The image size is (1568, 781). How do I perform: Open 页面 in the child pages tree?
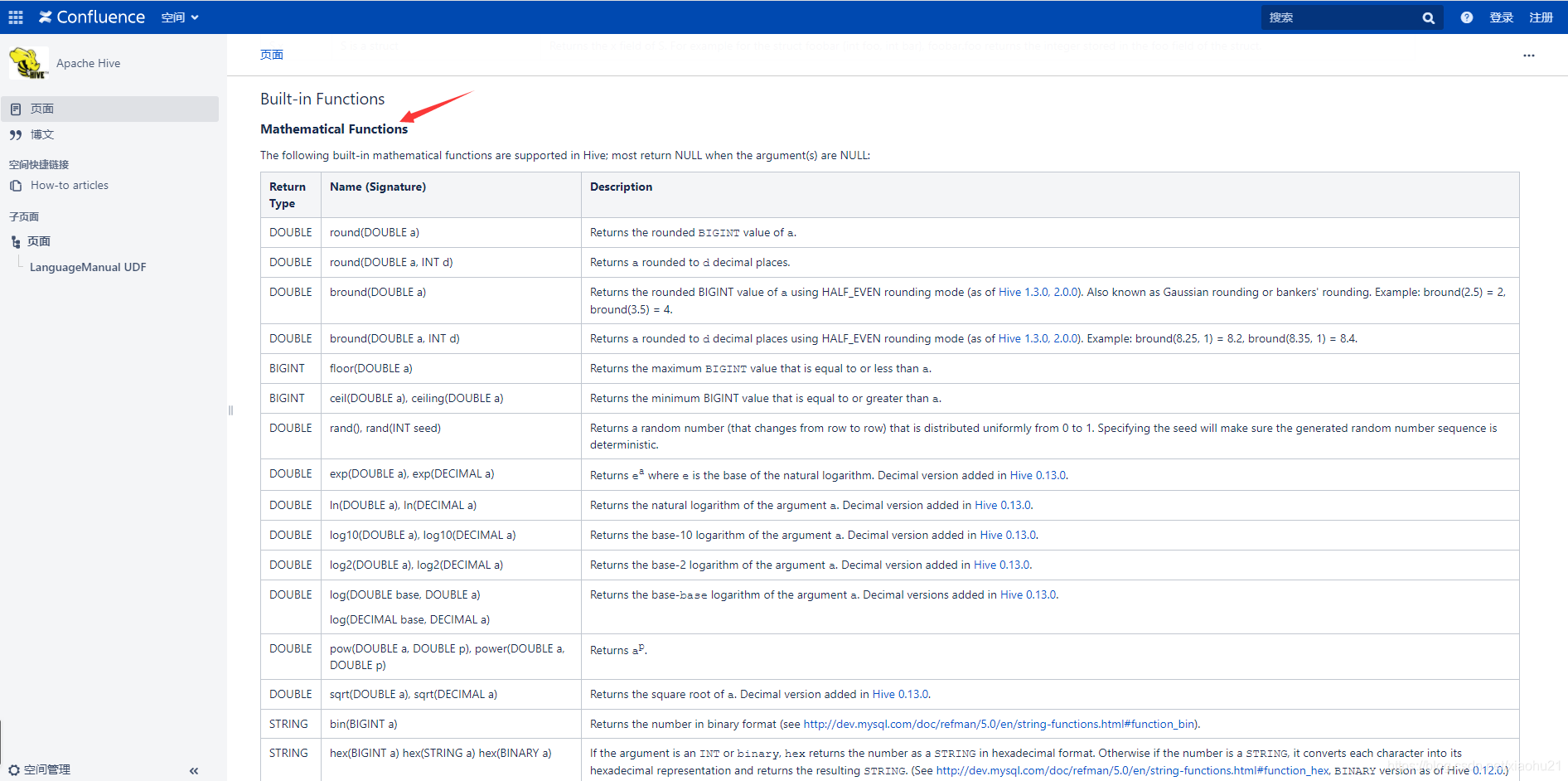39,241
